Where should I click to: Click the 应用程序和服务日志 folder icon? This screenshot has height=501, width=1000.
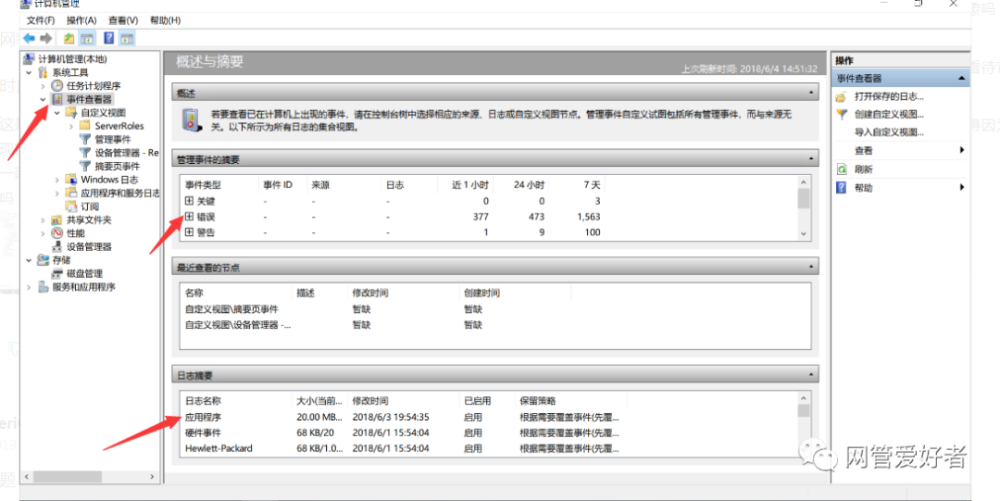71,192
